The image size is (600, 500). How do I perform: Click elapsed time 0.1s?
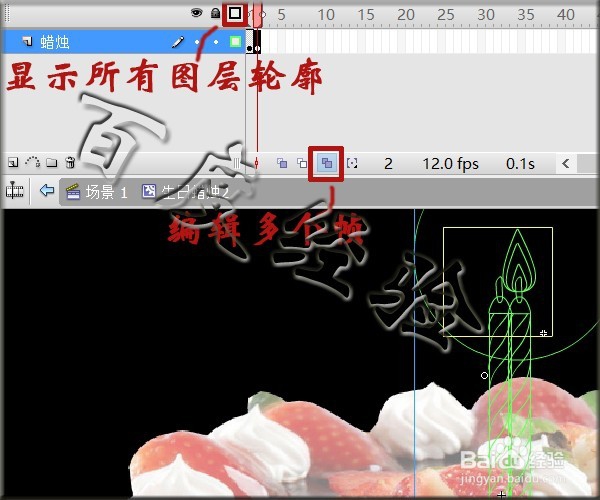(520, 164)
